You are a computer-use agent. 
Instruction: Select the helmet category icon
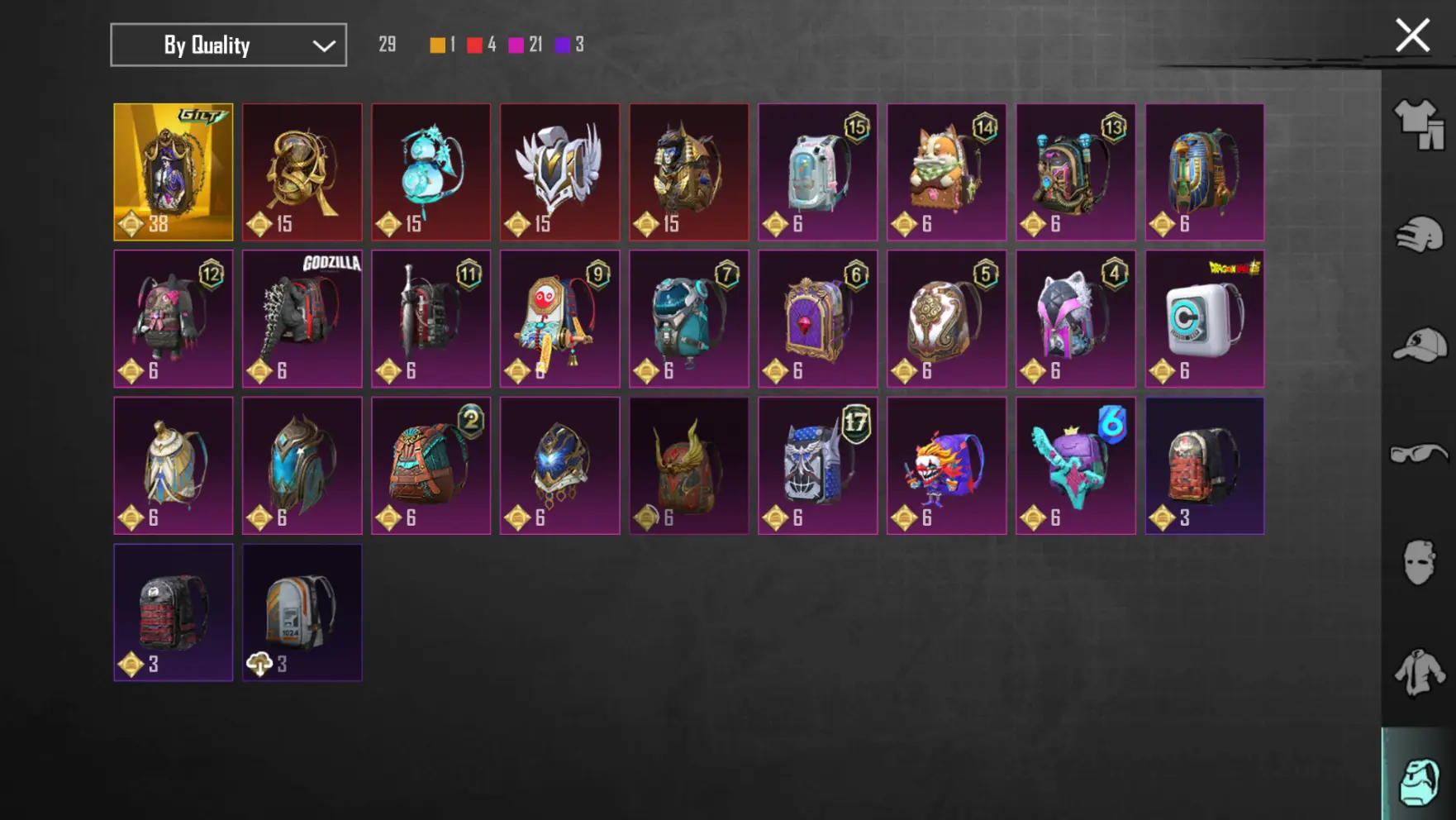(x=1419, y=235)
